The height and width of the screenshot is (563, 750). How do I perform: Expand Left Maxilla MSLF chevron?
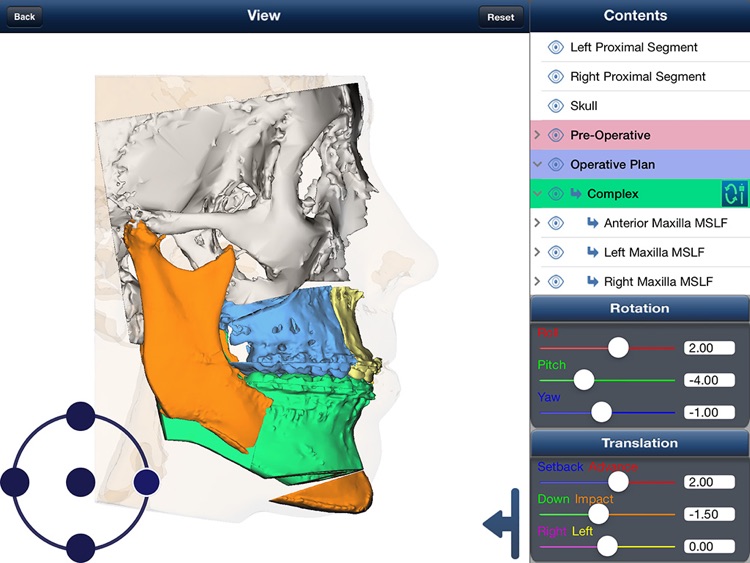(537, 252)
